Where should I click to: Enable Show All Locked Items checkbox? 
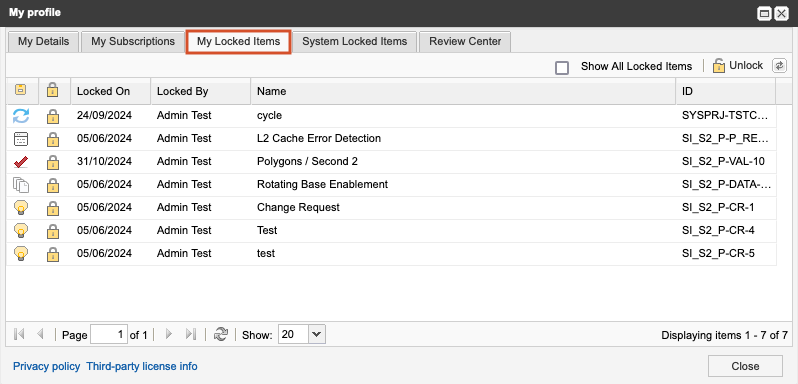tap(562, 67)
